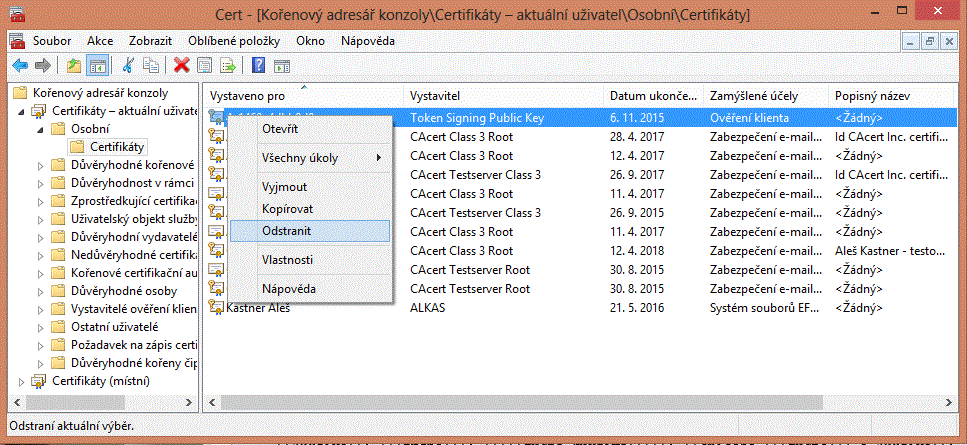Choose Vlastnosti from the context menu
This screenshot has height=445, width=967.
(287, 259)
